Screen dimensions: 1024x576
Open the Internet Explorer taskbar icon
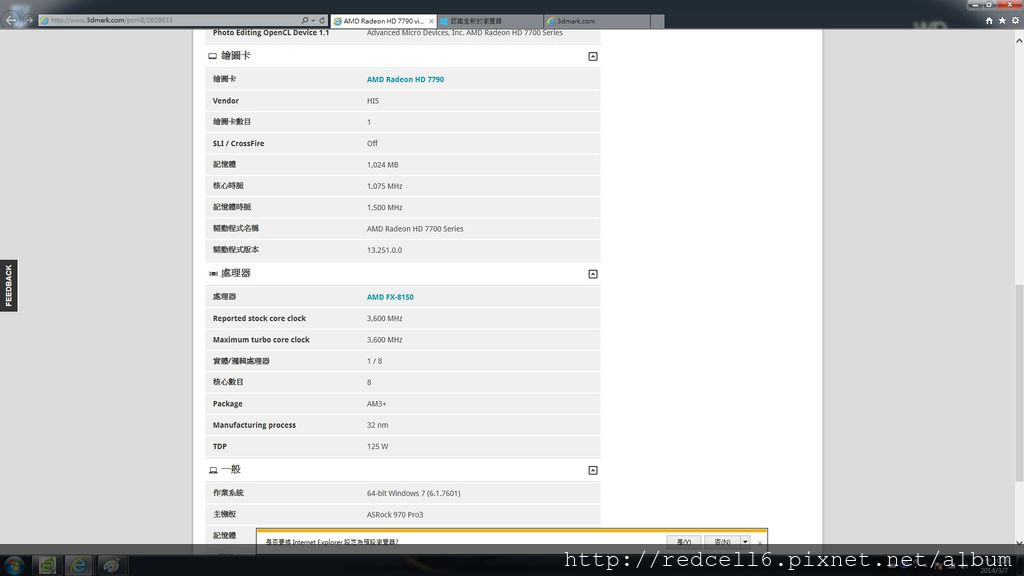pyautogui.click(x=78, y=565)
